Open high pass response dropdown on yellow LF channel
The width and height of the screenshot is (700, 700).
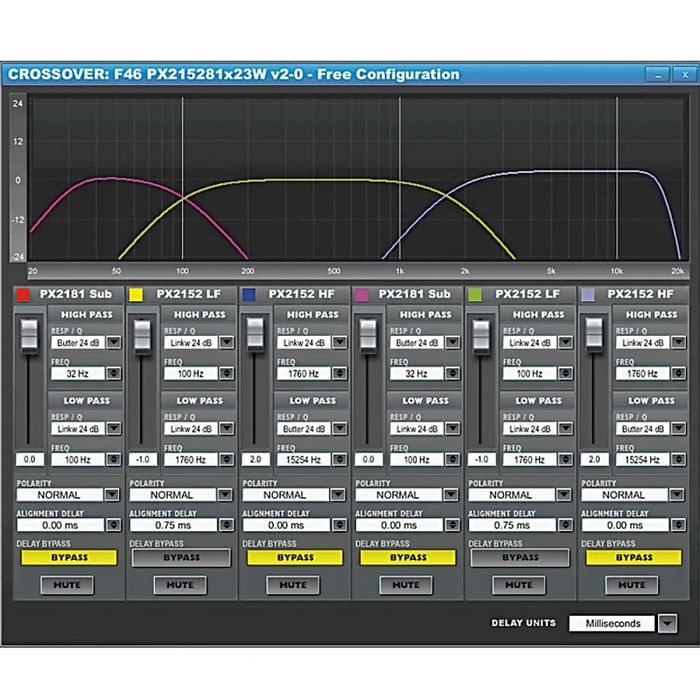point(227,342)
